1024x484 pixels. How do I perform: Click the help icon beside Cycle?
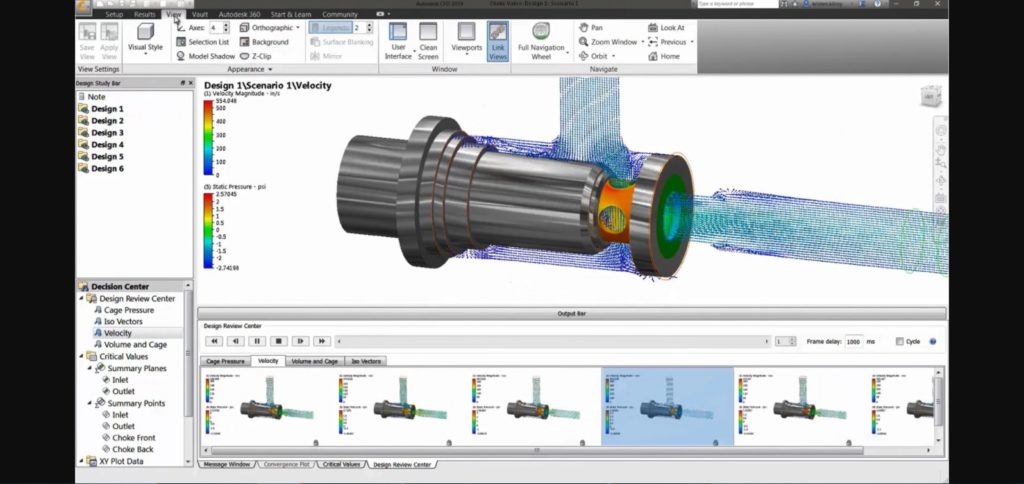[x=933, y=341]
